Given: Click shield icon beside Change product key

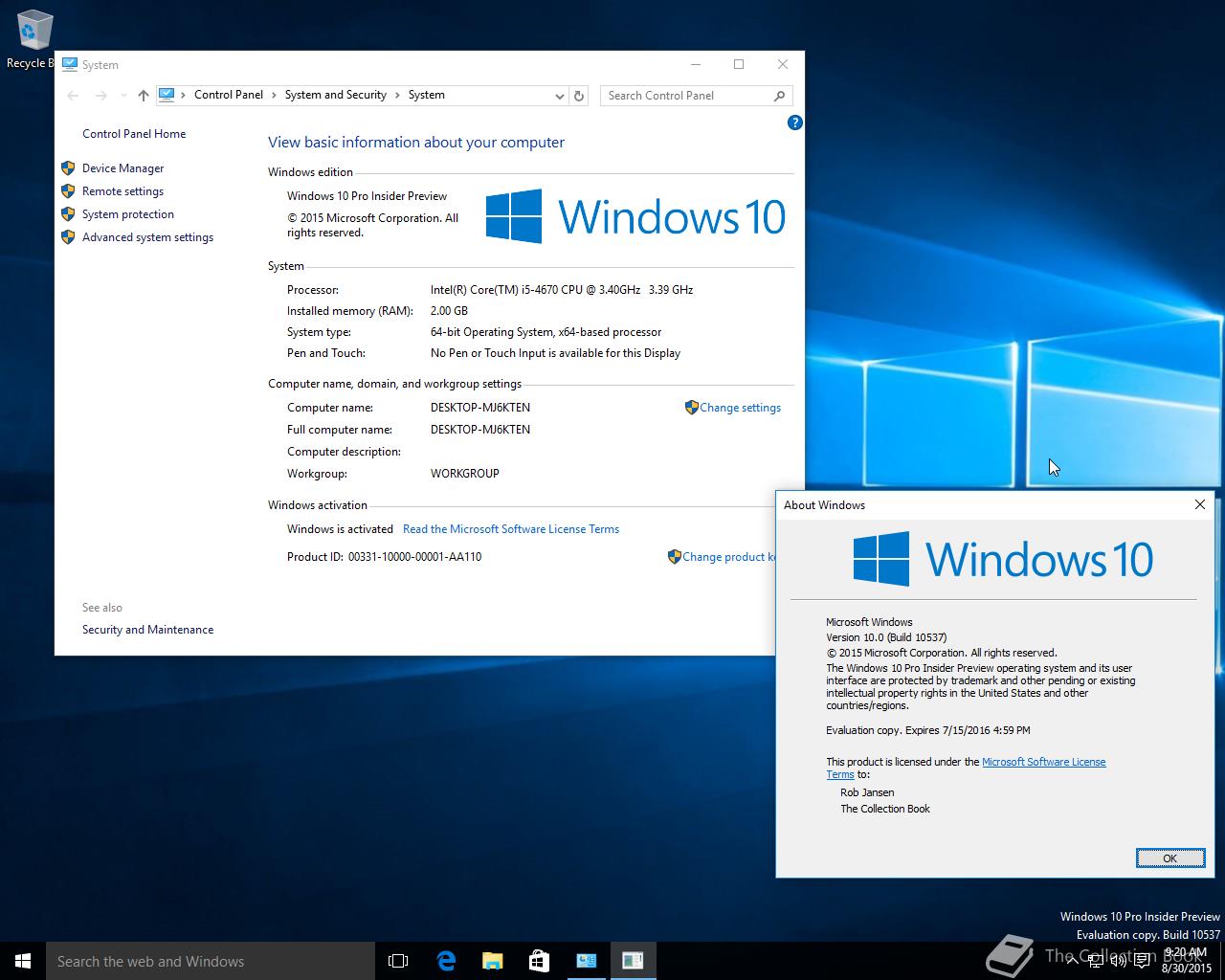Looking at the screenshot, I should pyautogui.click(x=675, y=557).
